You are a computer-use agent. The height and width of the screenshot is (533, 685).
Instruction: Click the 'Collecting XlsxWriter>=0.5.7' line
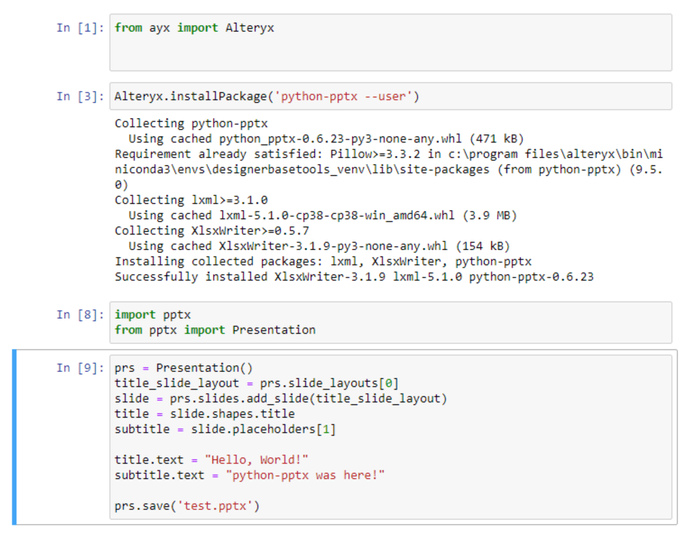click(212, 231)
